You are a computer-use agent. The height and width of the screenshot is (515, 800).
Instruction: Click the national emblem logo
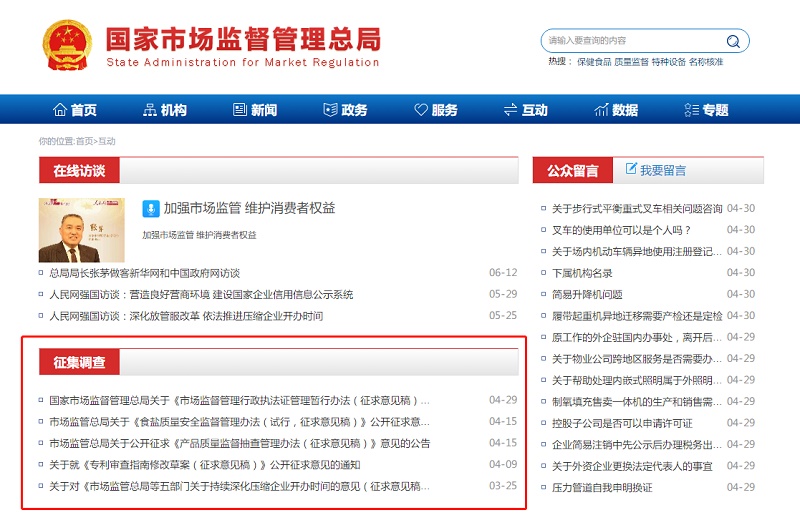(66, 45)
